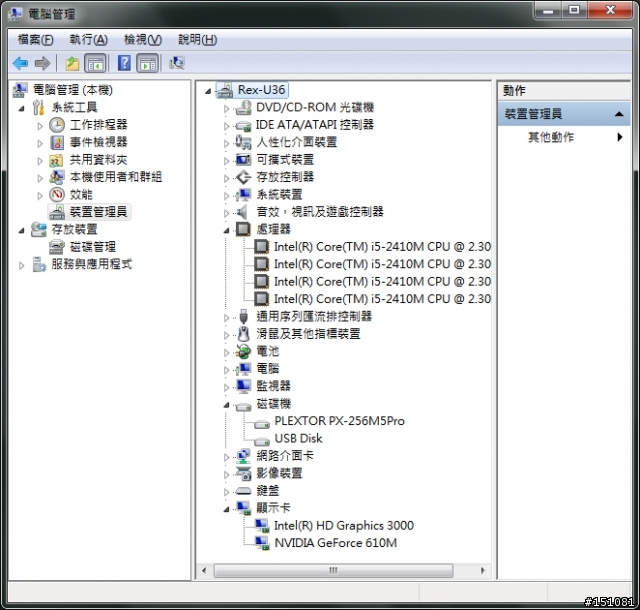The width and height of the screenshot is (640, 610).
Task: Open 其他動作 submenu in actions pane
Action: (x=564, y=137)
